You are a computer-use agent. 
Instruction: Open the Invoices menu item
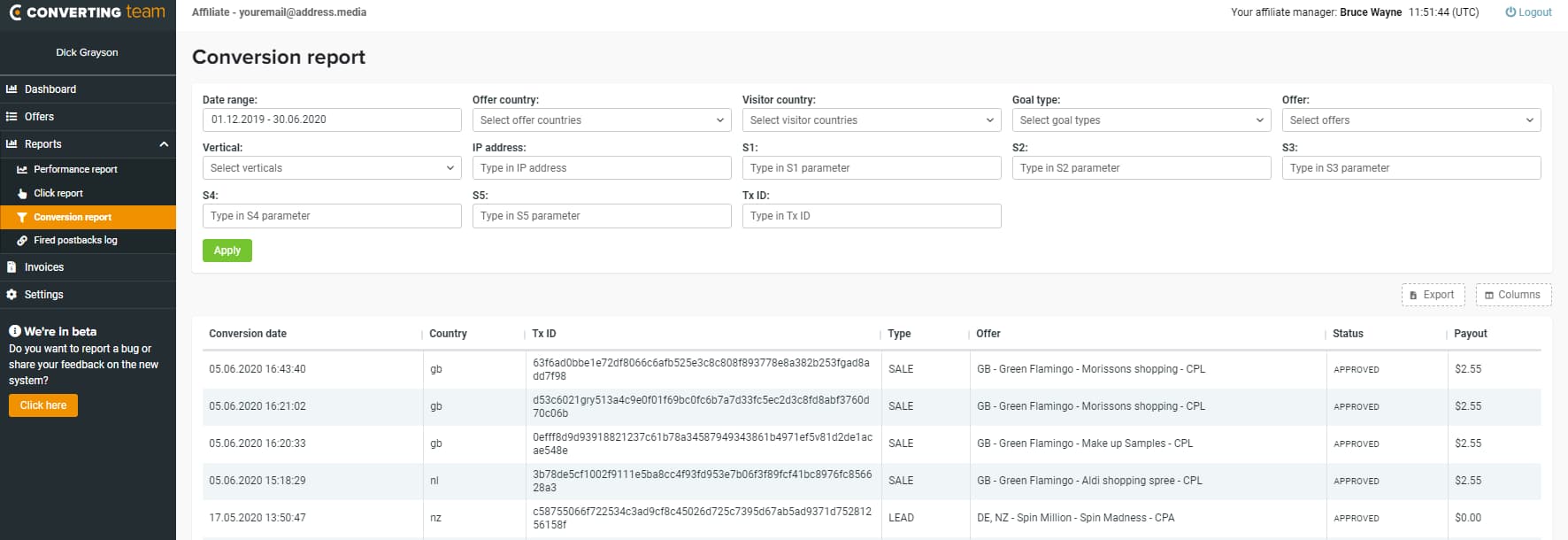[88, 267]
